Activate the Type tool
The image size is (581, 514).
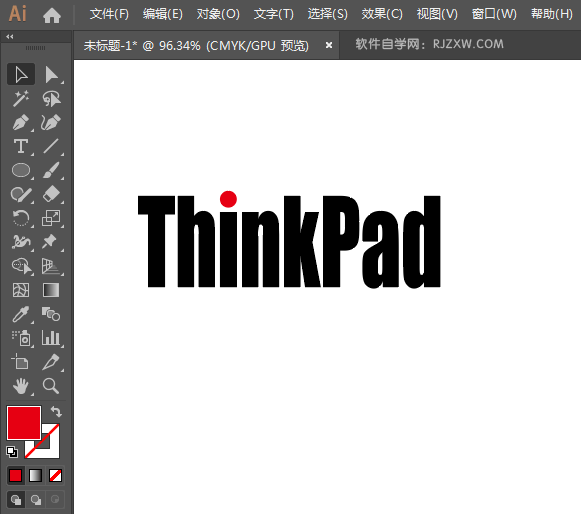pos(21,146)
